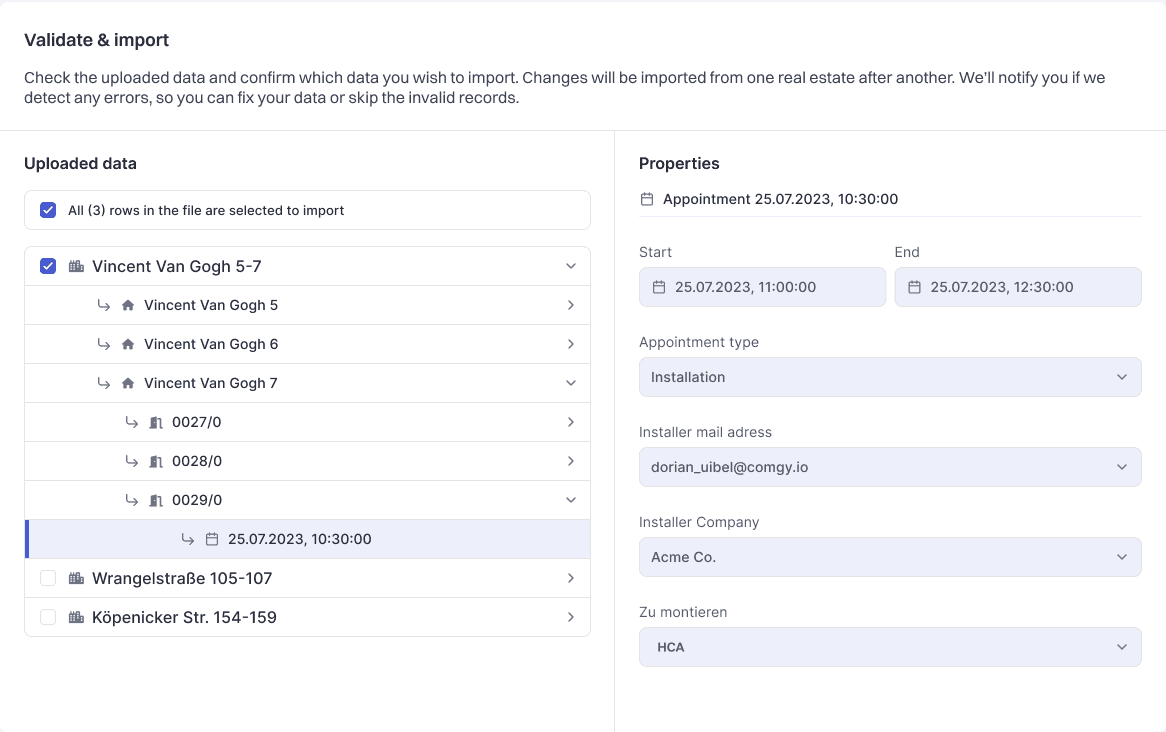Viewport: 1166px width, 732px height.
Task: Click building icon beside Vincent Van Gogh 5-7
Action: coord(76,266)
